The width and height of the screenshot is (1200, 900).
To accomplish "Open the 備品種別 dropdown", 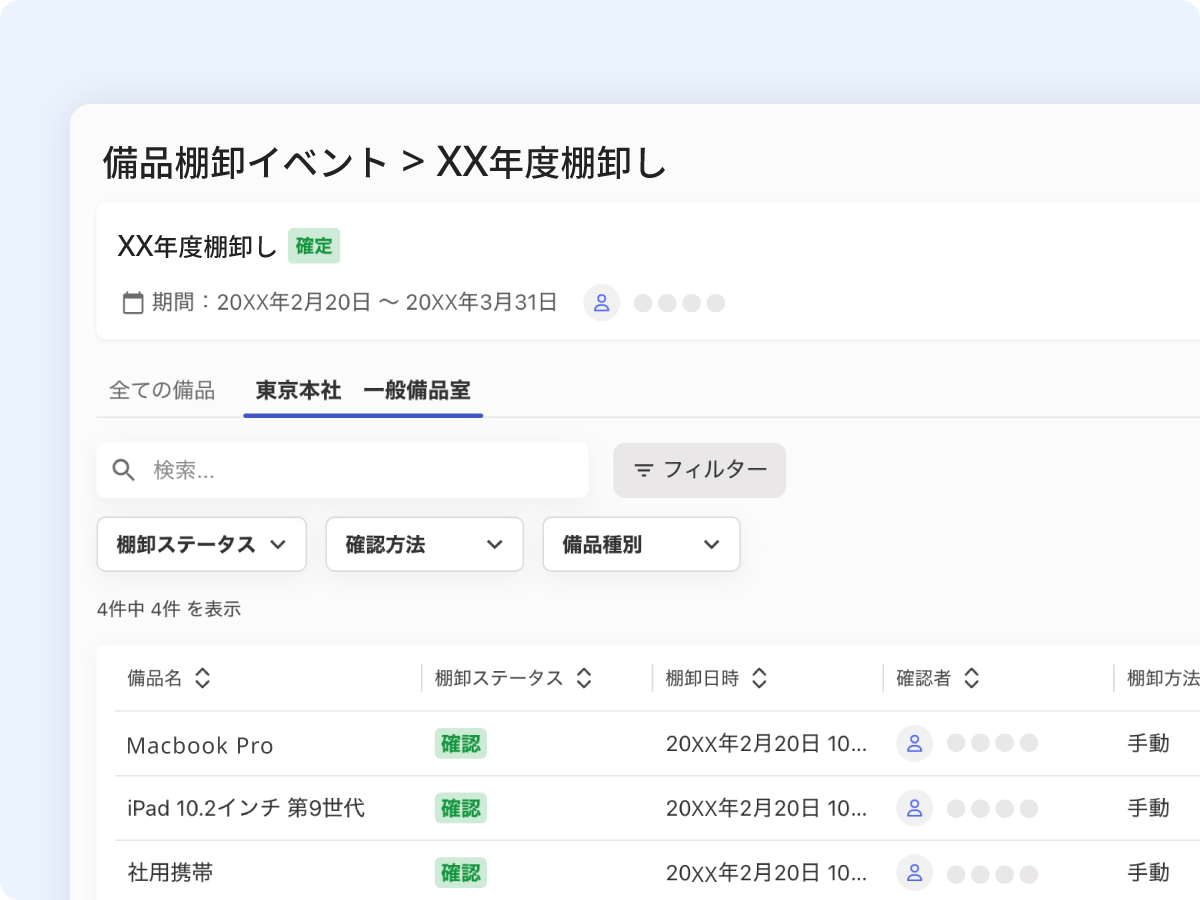I will coord(641,544).
